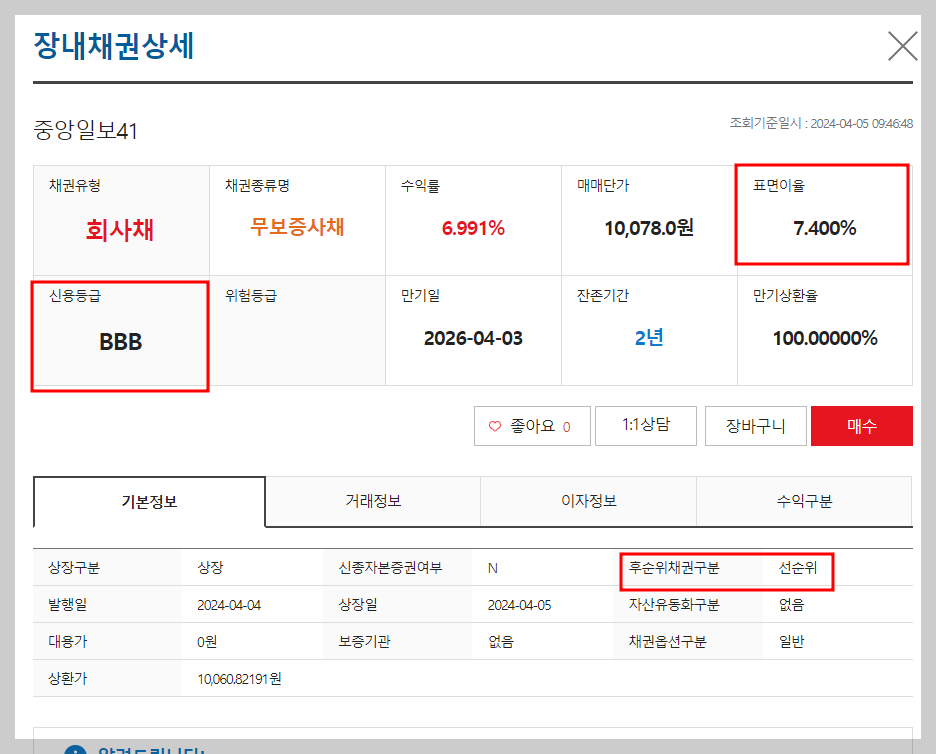936x754 pixels.
Task: Select the 6.991% yield value
Action: pyautogui.click(x=473, y=228)
